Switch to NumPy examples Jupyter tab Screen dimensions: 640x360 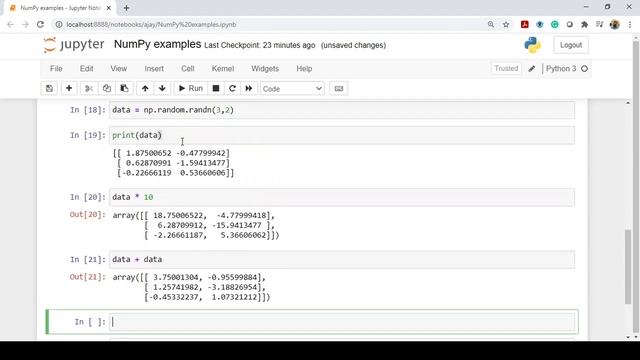[60, 8]
